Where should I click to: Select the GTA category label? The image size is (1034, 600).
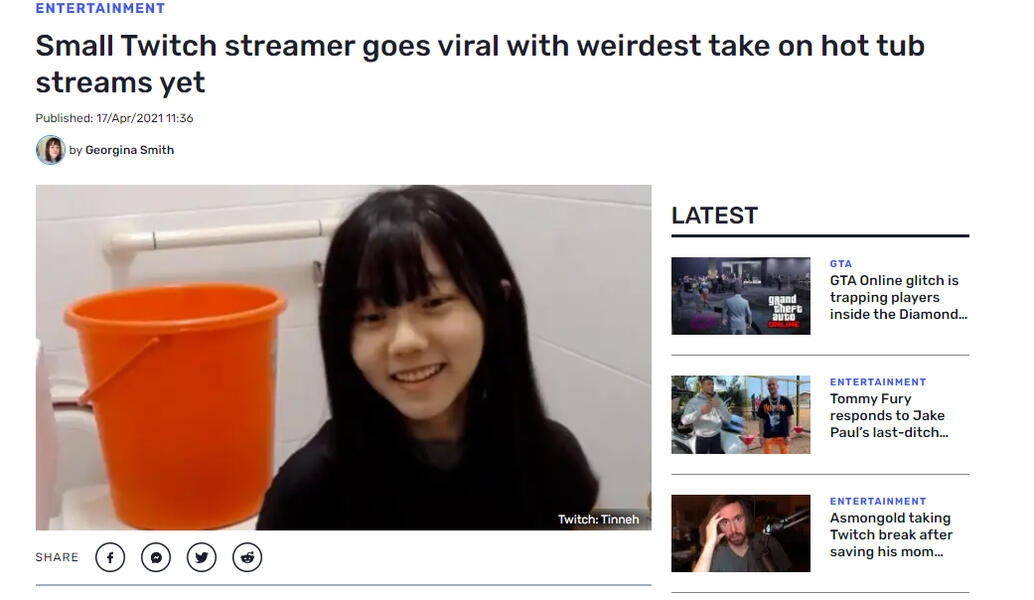click(x=841, y=264)
